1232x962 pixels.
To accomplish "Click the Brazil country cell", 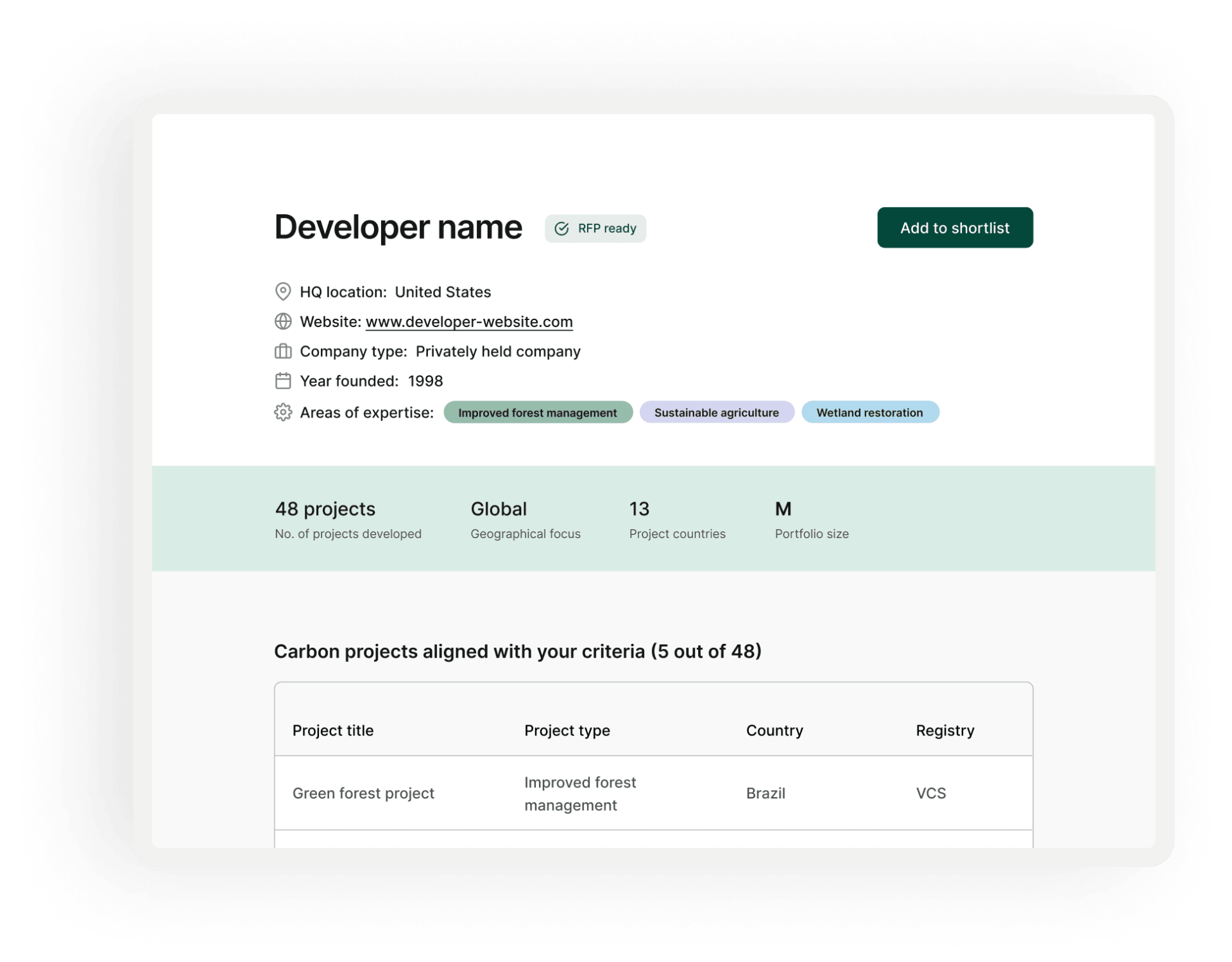I will coord(766,793).
